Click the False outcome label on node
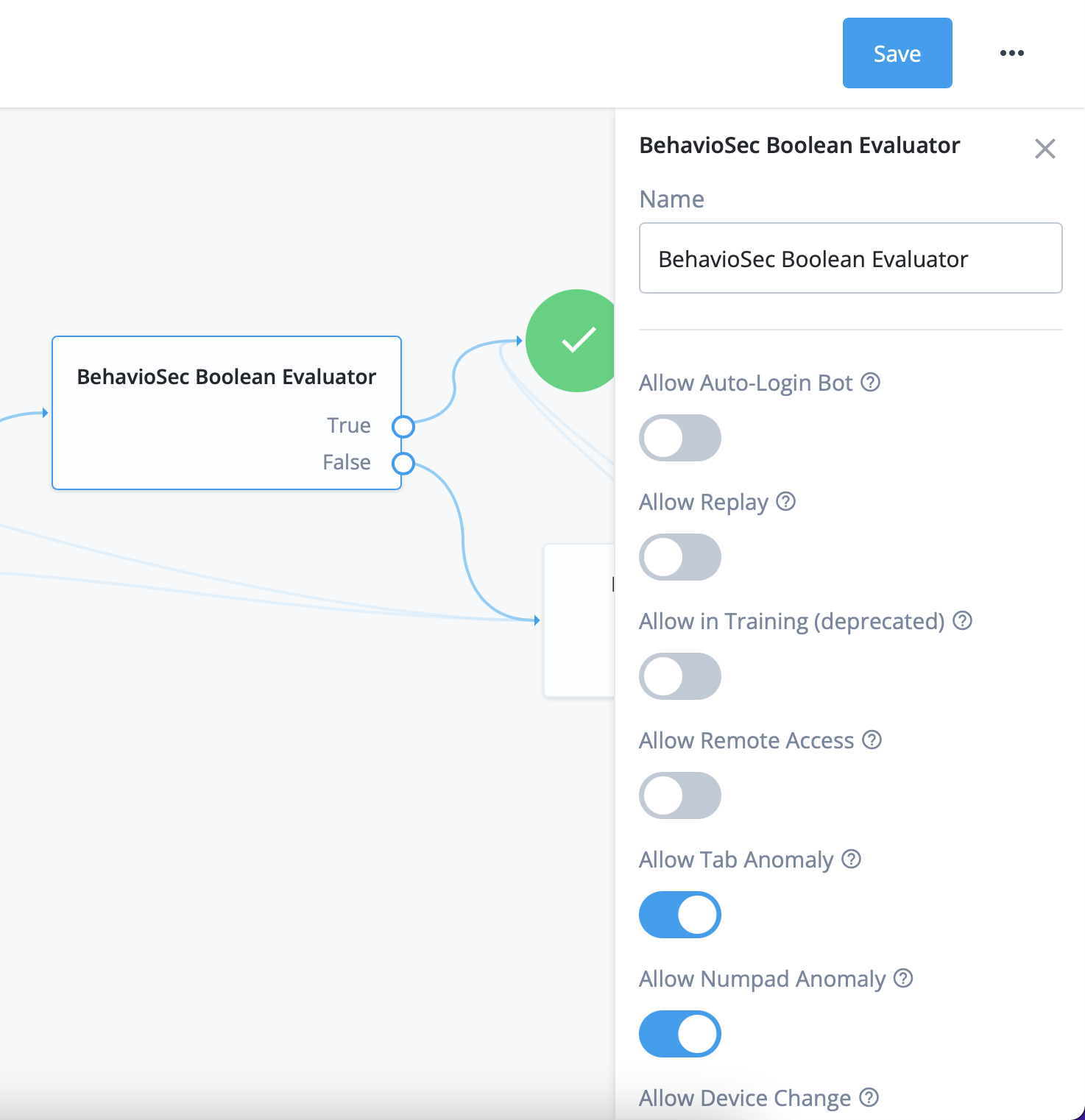The height and width of the screenshot is (1120, 1085). pyautogui.click(x=347, y=462)
